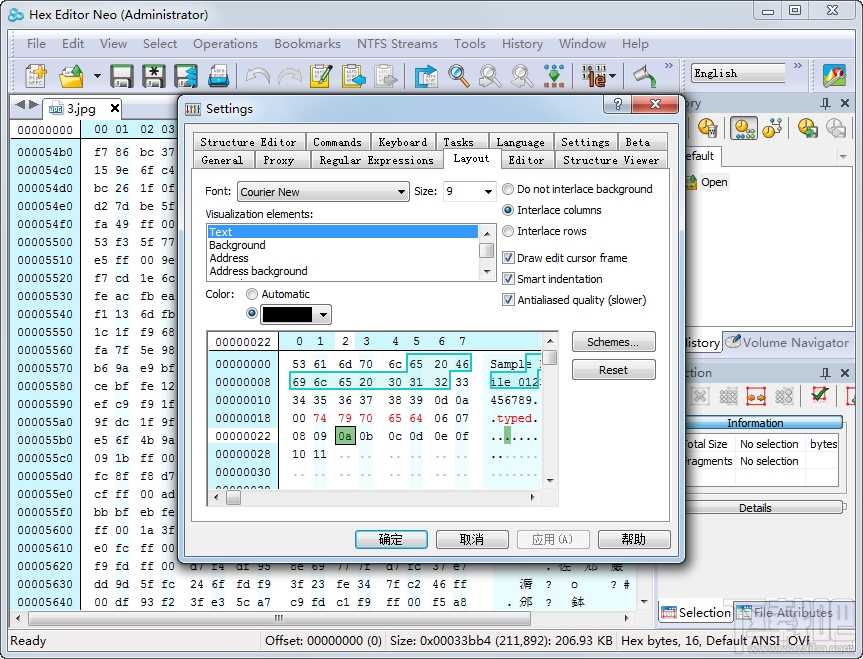Toggle Draw edit cursor frame checkbox
The height and width of the screenshot is (659, 863).
point(508,258)
